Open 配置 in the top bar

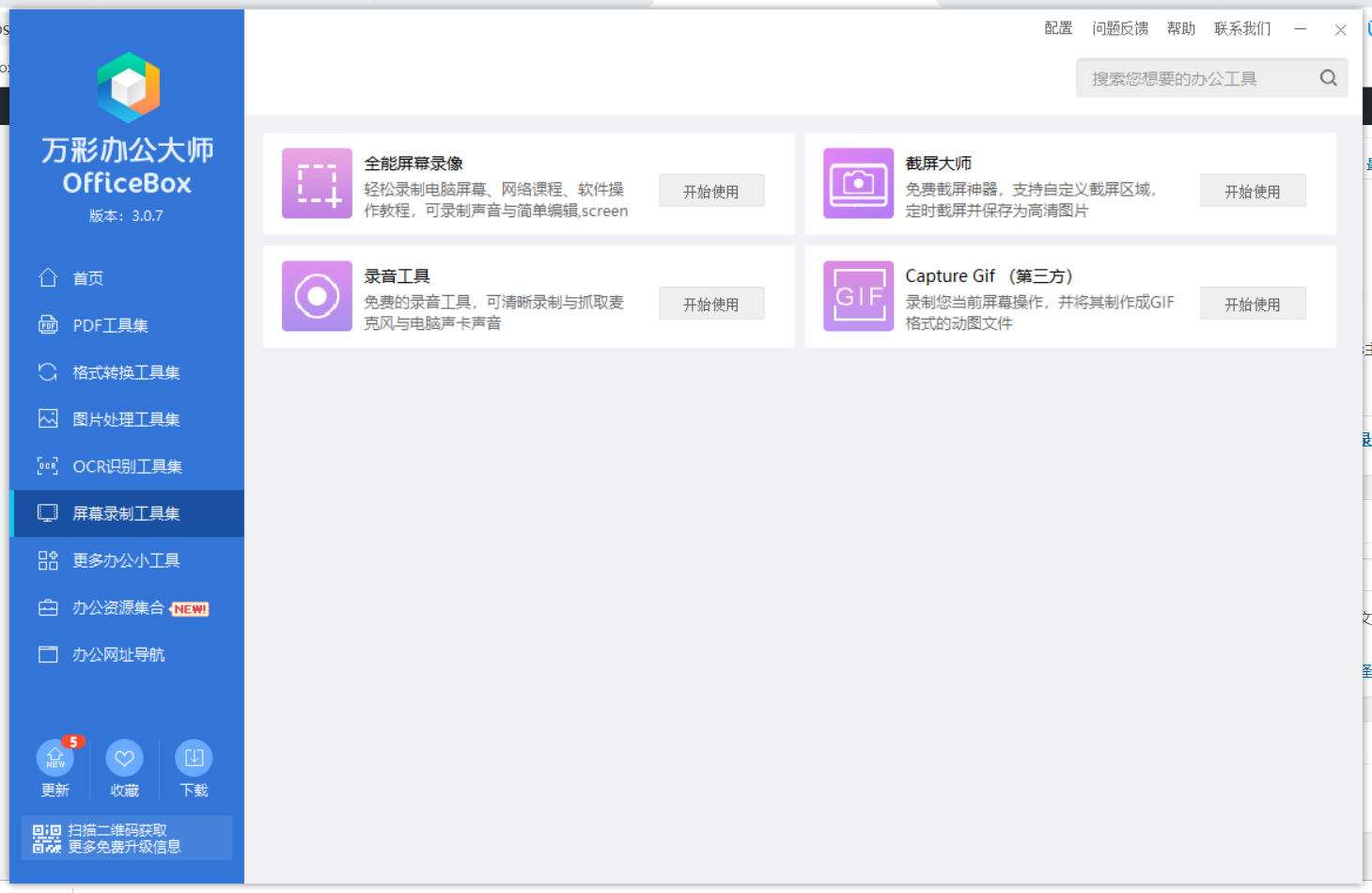(x=1058, y=28)
